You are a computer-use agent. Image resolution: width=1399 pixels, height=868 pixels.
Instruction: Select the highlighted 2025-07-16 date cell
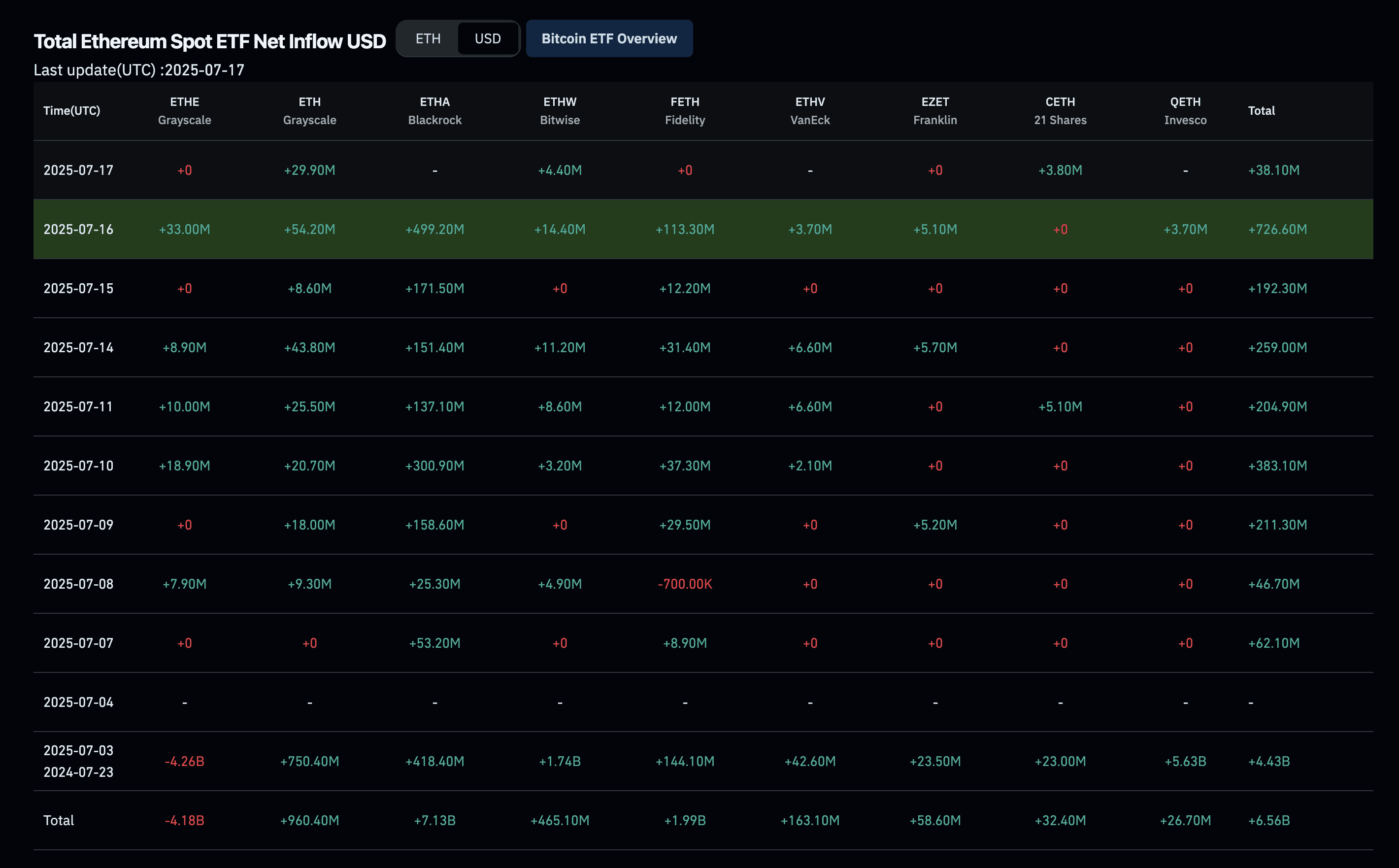[79, 230]
